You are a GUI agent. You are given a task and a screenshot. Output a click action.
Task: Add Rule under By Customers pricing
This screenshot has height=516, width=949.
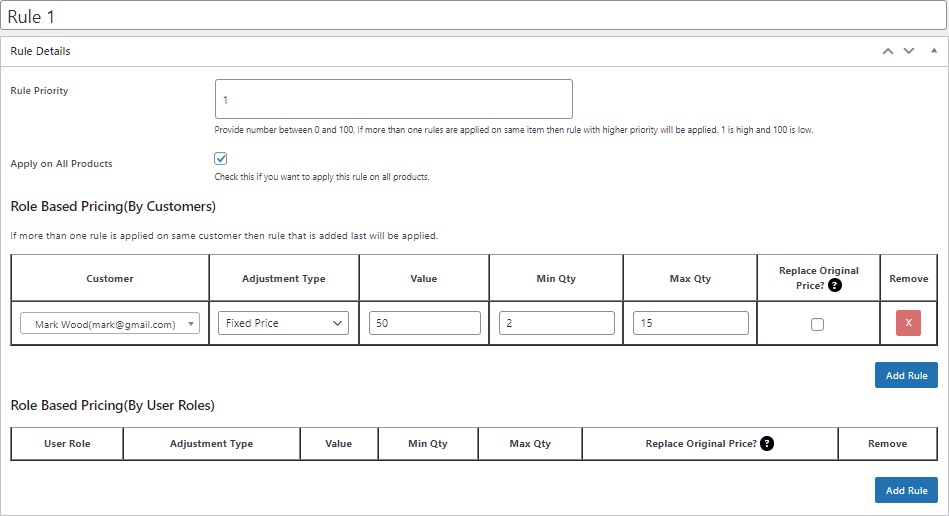point(906,376)
